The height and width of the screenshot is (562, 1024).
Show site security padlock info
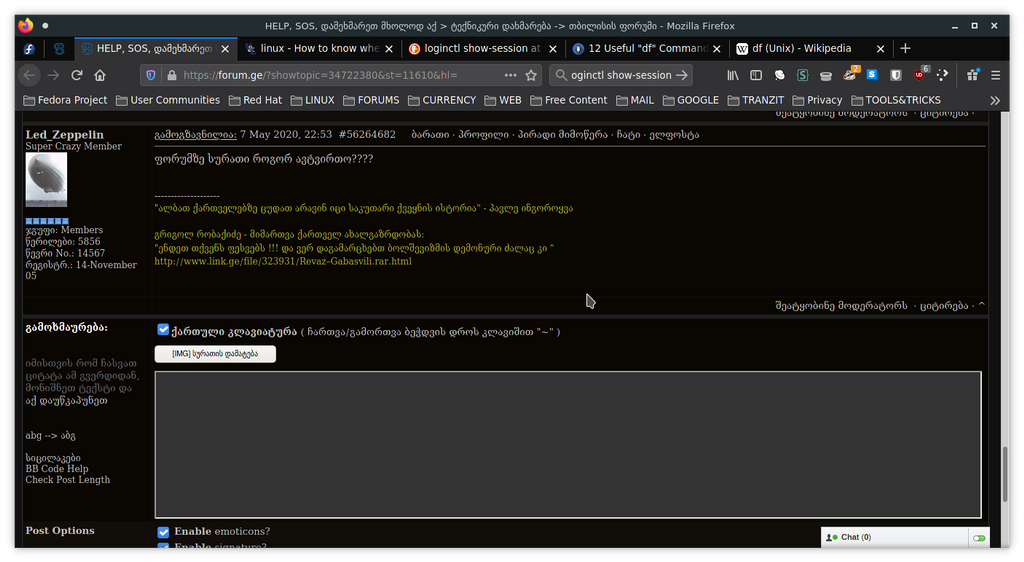tap(172, 76)
